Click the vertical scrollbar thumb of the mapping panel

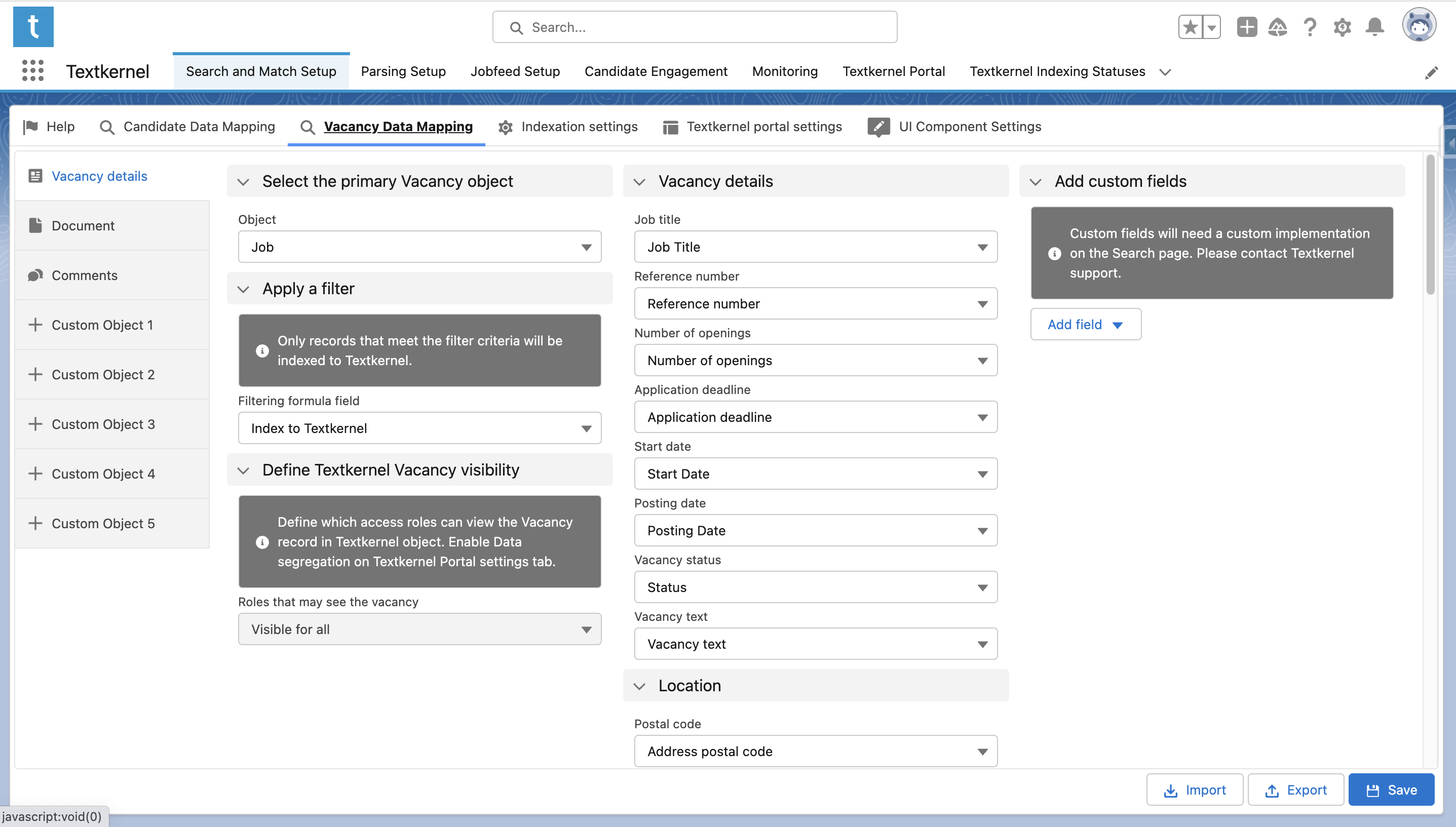[x=1430, y=224]
